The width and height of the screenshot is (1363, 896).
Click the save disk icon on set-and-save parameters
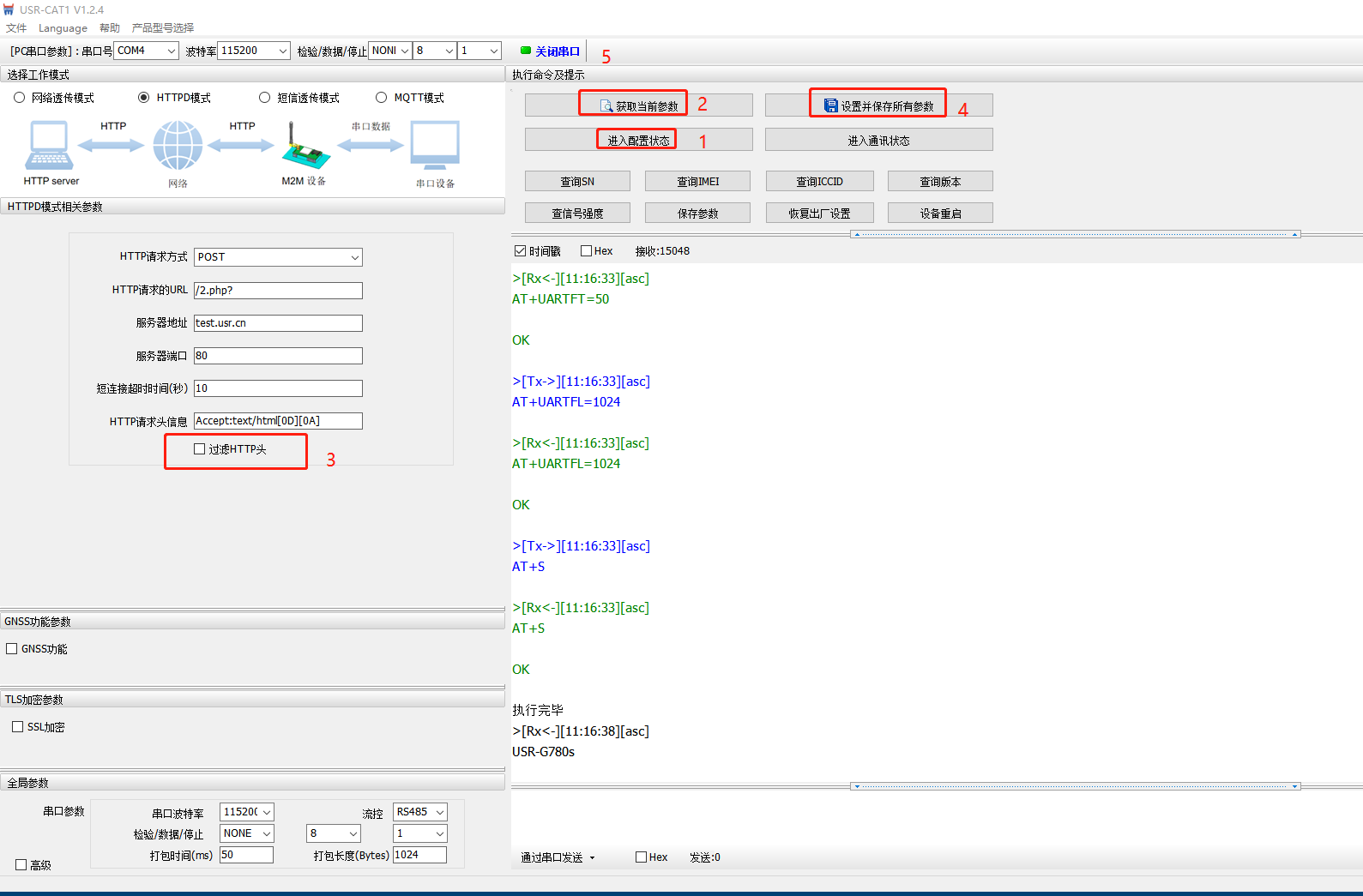[830, 105]
